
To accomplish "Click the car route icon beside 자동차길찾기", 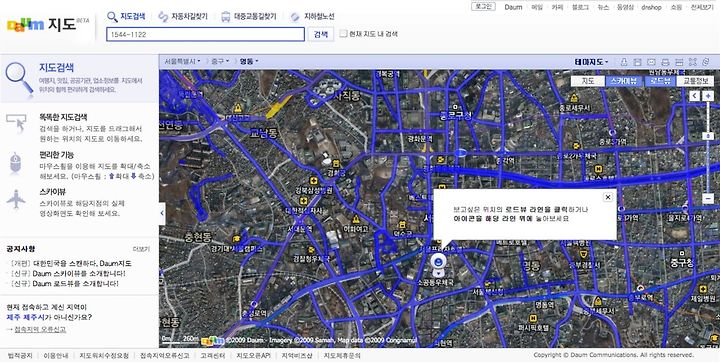I will (x=163, y=17).
